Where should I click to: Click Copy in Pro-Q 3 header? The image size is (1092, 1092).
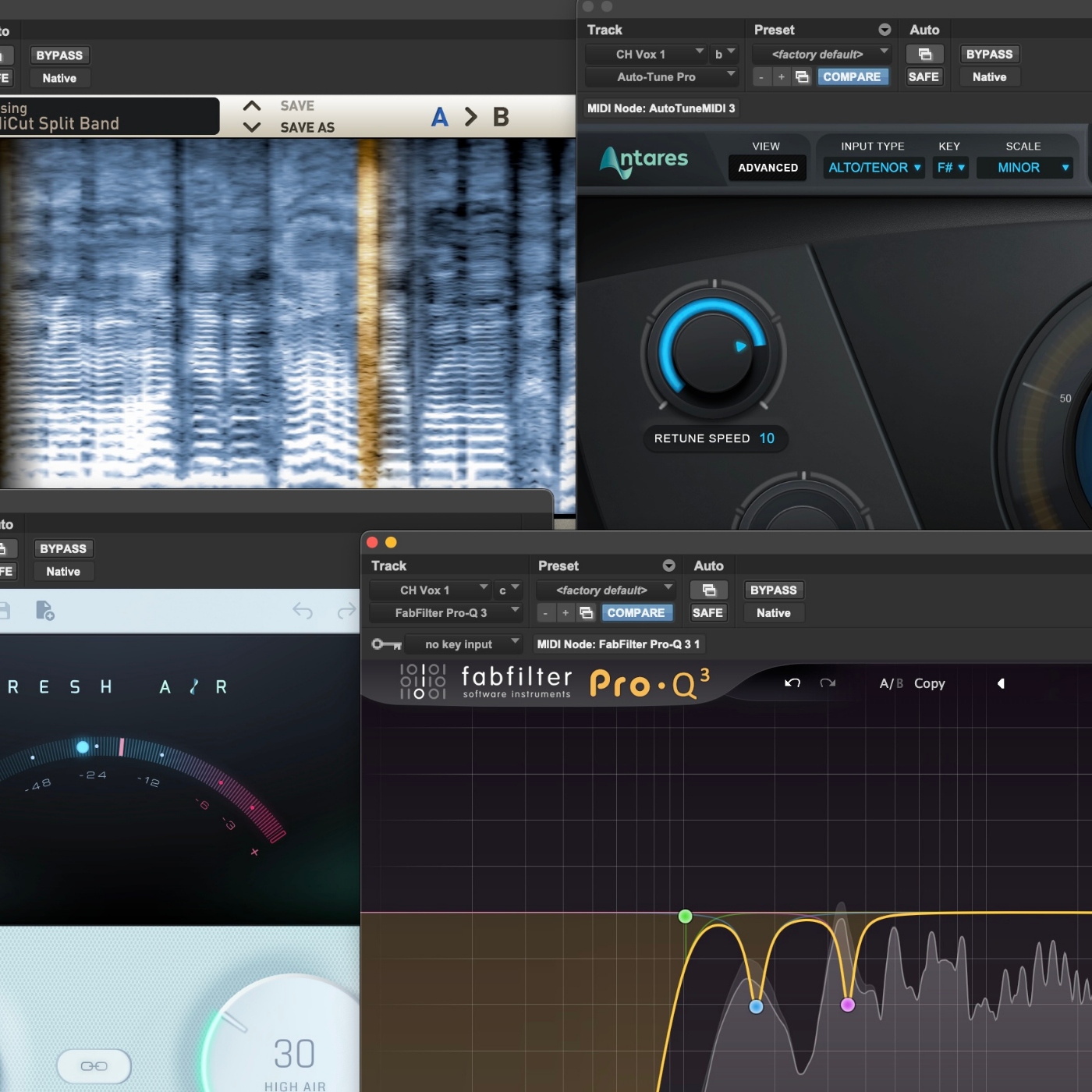pos(930,683)
